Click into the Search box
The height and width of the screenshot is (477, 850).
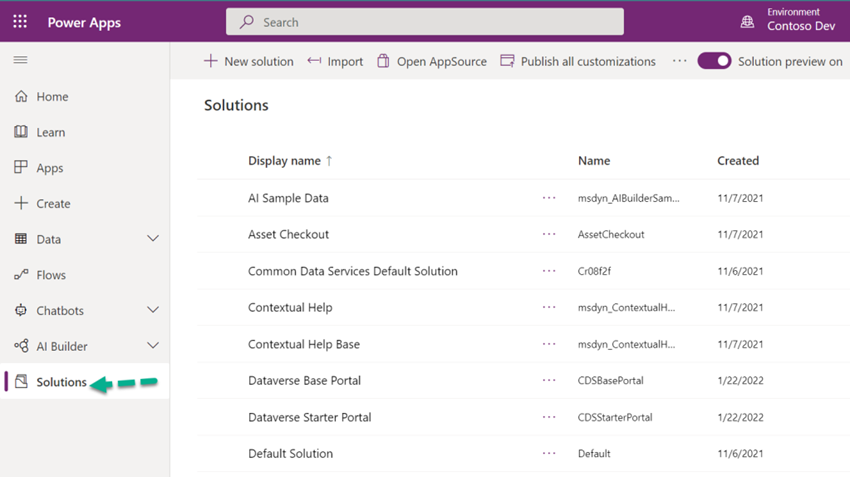424,22
